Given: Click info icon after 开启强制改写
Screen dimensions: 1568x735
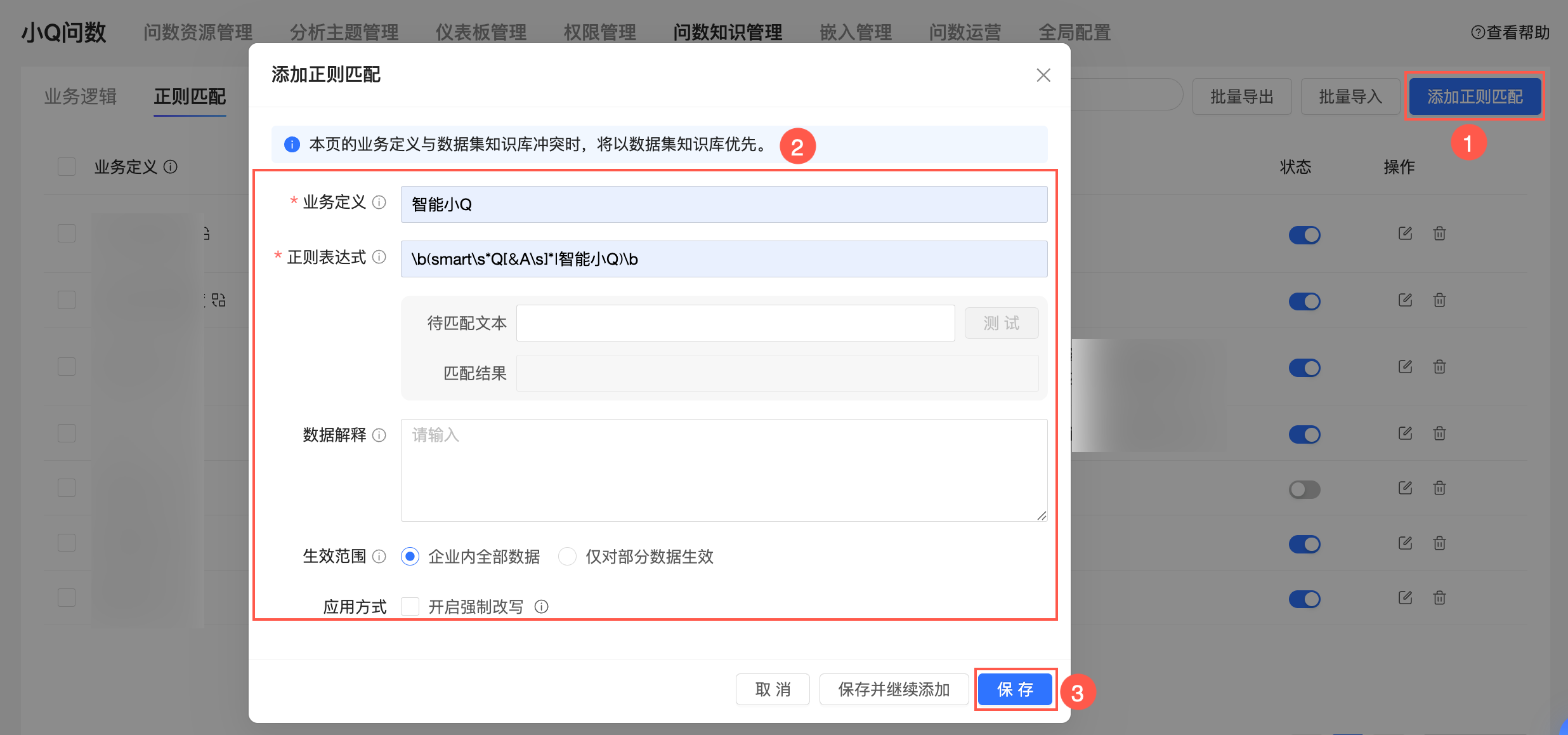Looking at the screenshot, I should (541, 607).
